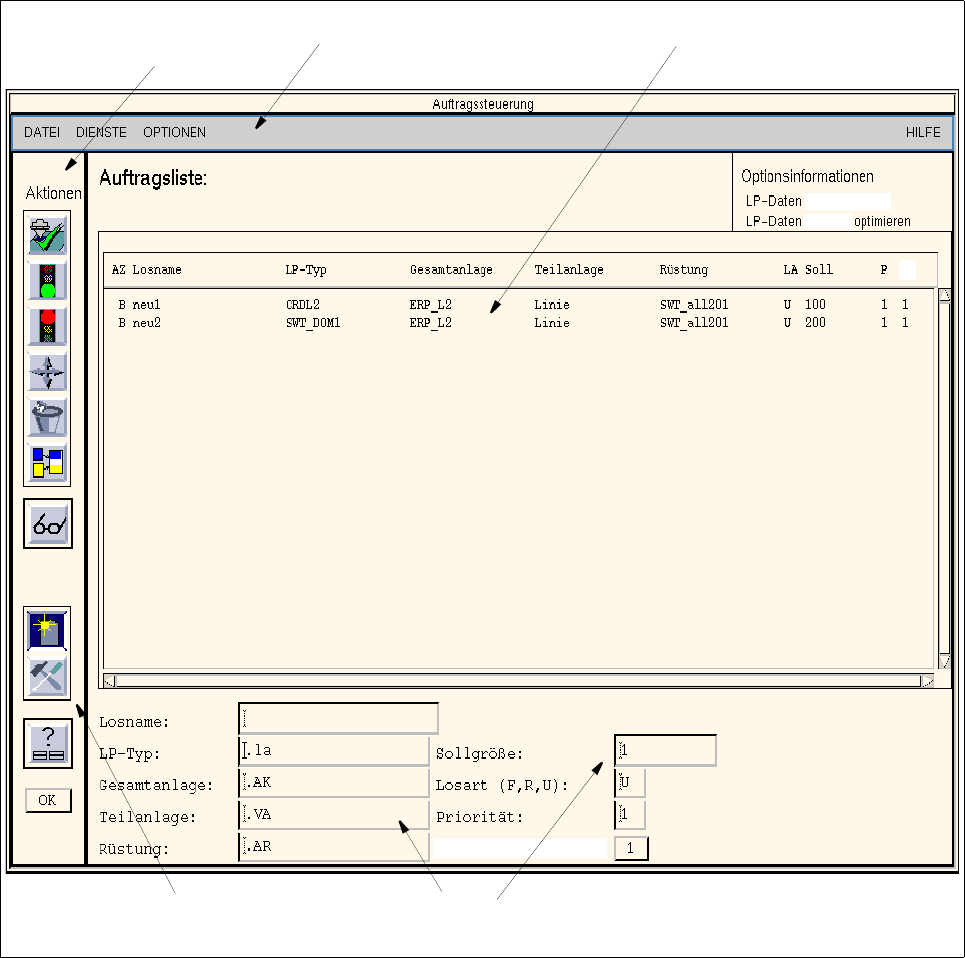Click the 'Rüstung' column header
Viewport: 965px width, 958px height.
click(x=684, y=270)
